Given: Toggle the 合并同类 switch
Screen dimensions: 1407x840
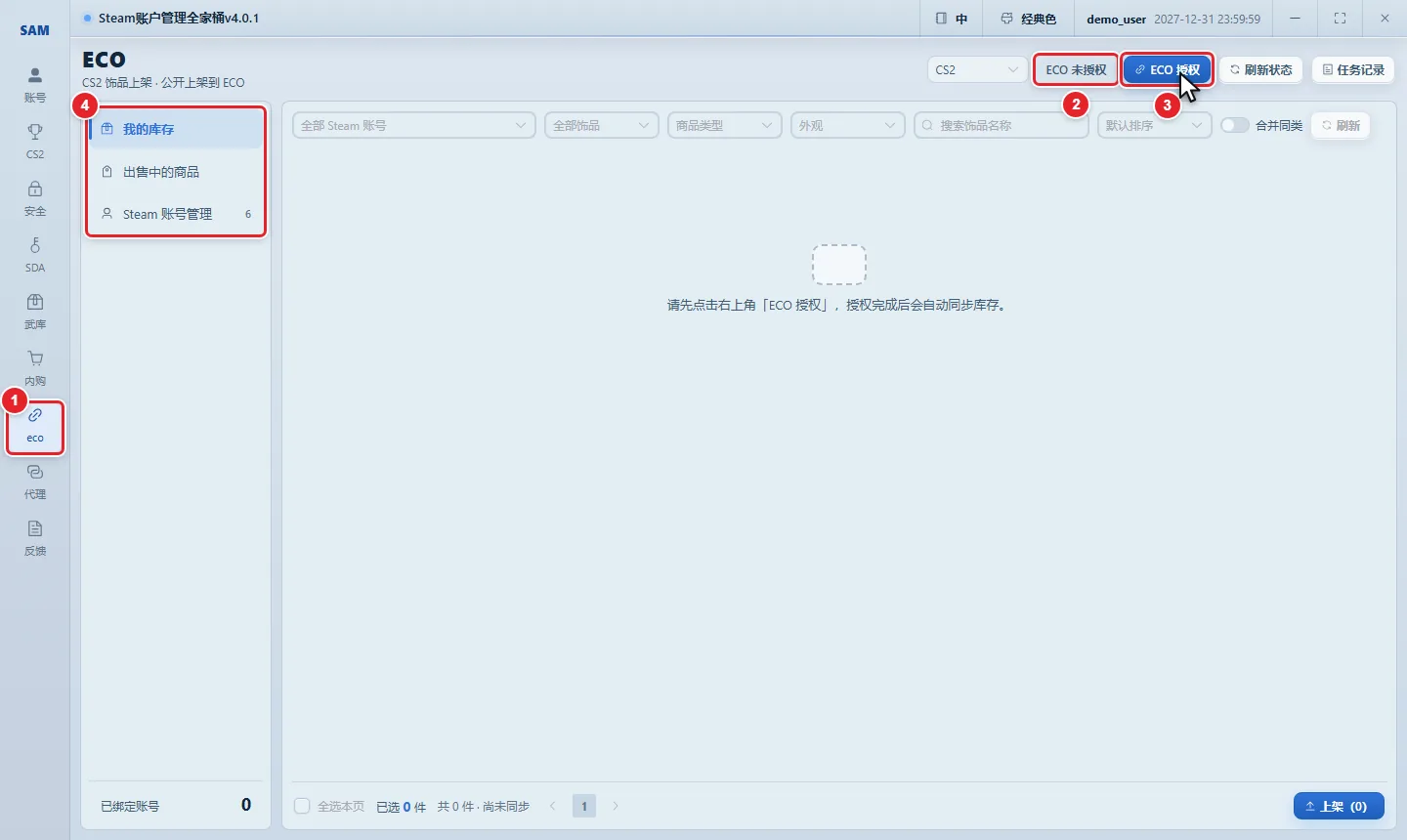Looking at the screenshot, I should coord(1235,125).
